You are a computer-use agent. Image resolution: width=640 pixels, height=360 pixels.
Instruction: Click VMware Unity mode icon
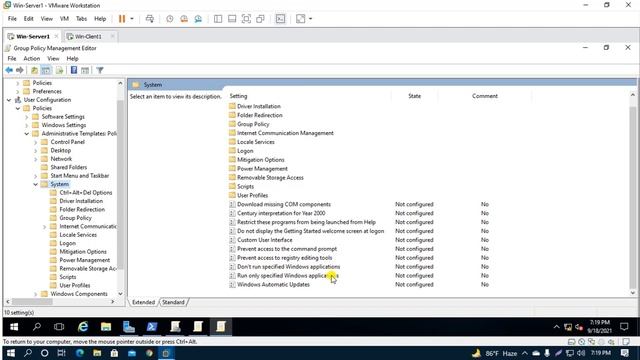[x=260, y=19]
